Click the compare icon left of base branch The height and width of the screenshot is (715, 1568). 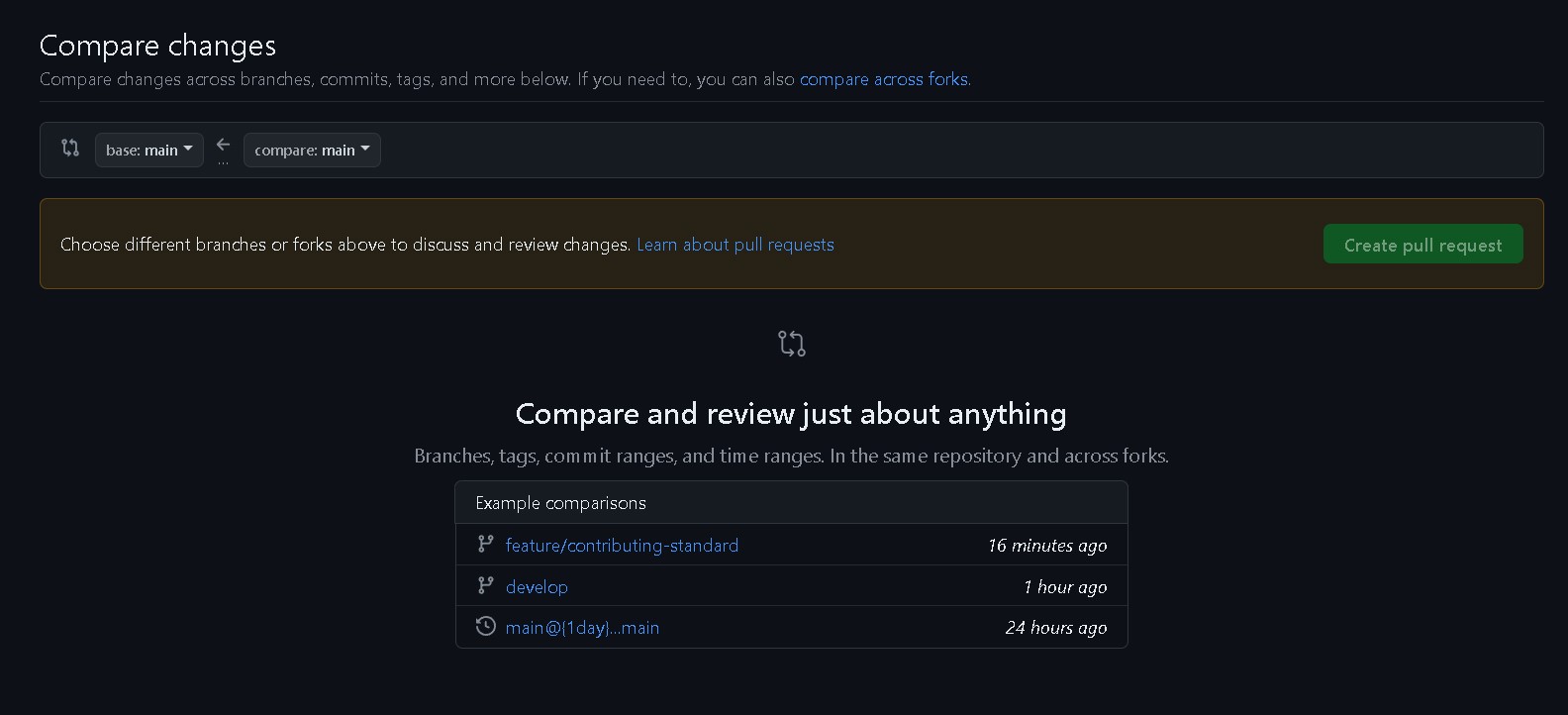coord(70,148)
